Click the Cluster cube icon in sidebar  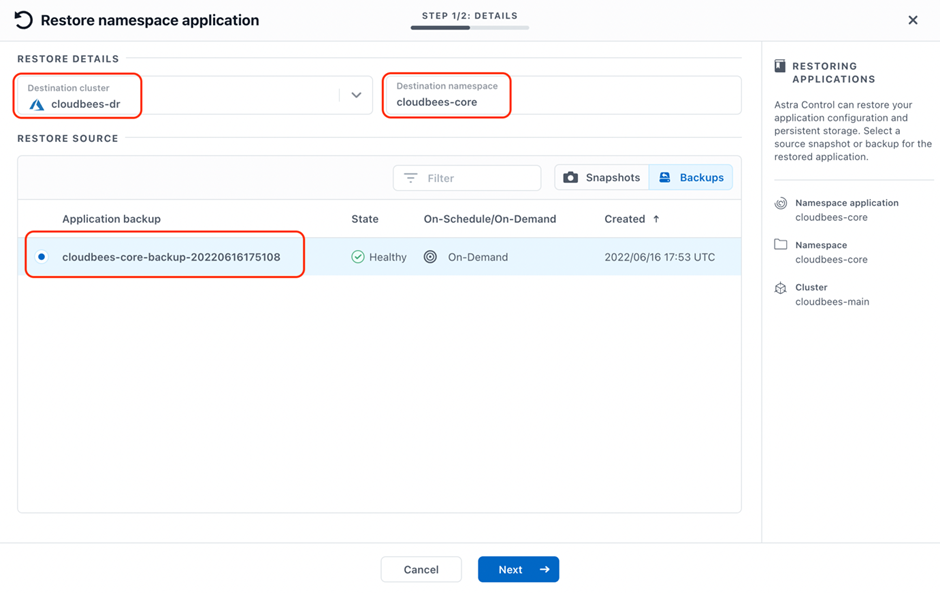[x=781, y=288]
